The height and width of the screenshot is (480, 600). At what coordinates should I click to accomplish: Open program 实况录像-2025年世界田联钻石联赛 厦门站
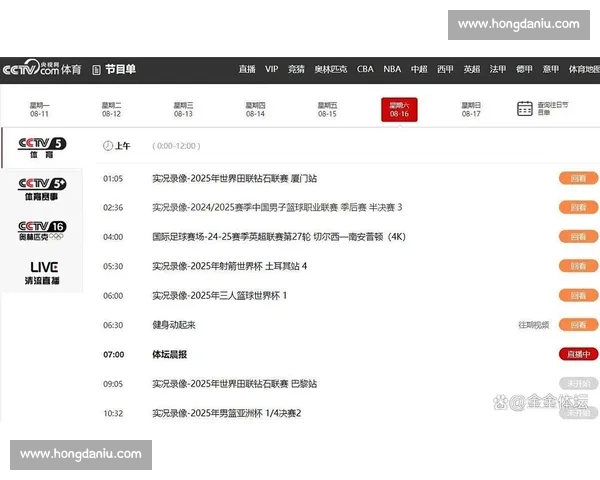coord(235,178)
